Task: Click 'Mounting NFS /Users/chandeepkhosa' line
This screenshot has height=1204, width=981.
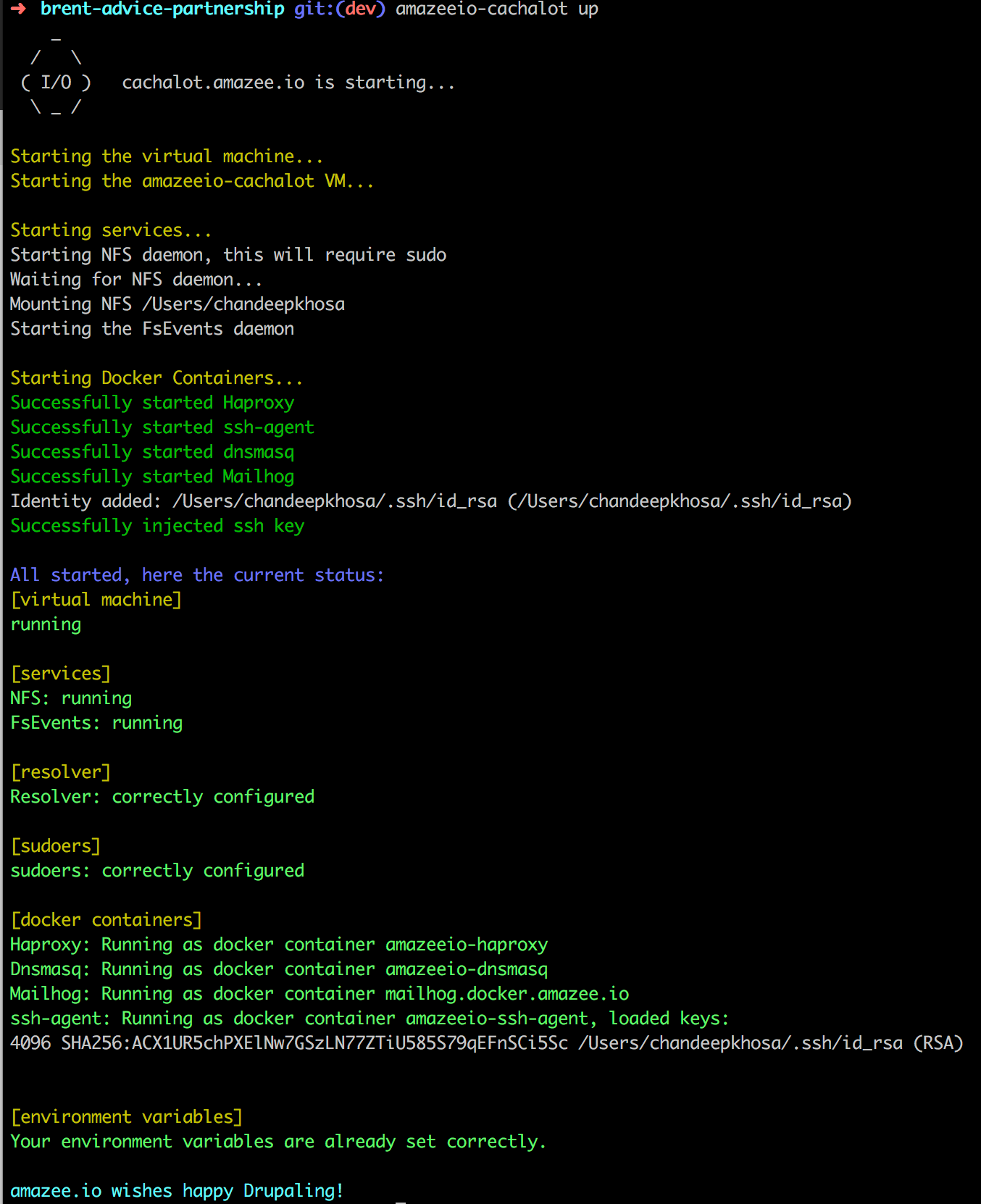Action: point(178,304)
